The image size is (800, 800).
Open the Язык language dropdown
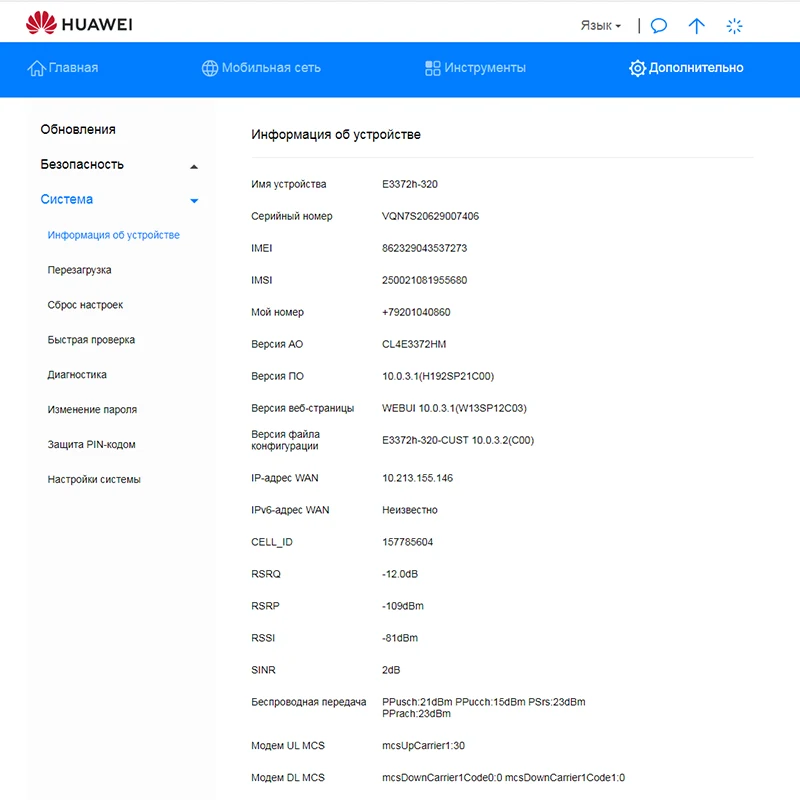tap(601, 26)
